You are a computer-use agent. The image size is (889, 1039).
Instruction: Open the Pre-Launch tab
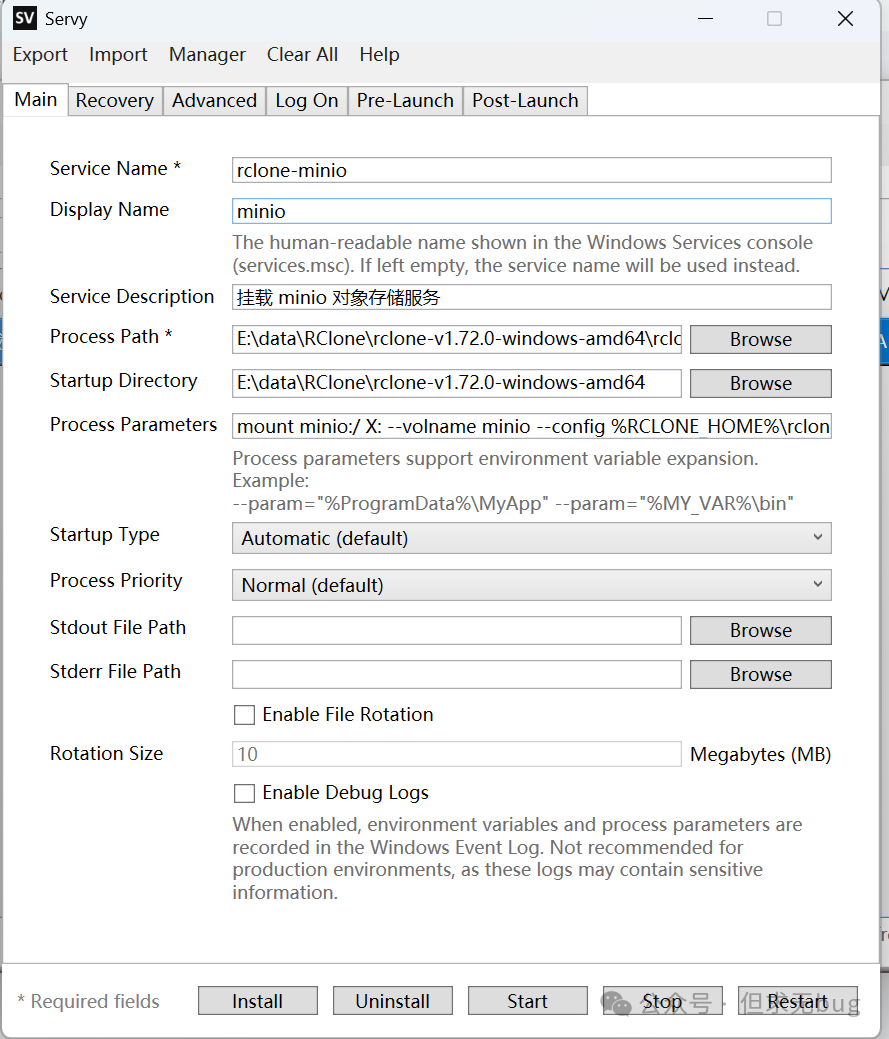(405, 101)
